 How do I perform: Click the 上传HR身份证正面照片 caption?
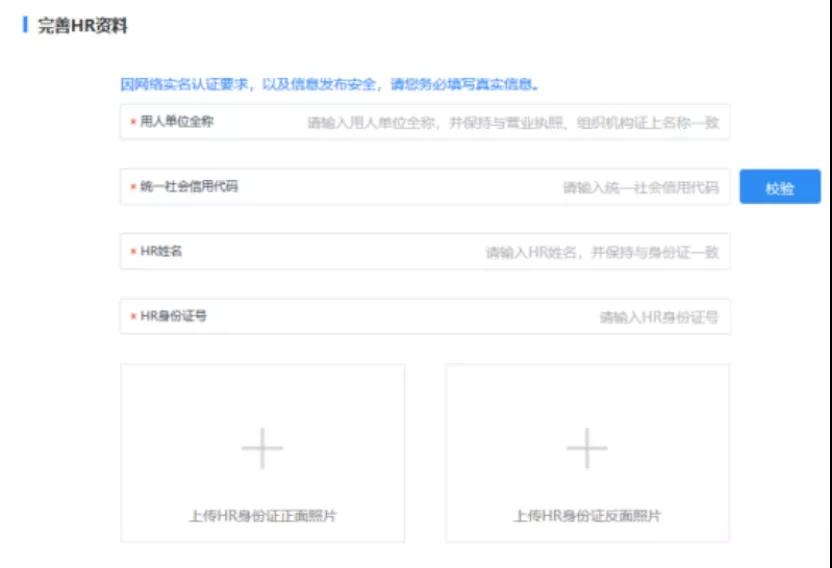tap(262, 516)
